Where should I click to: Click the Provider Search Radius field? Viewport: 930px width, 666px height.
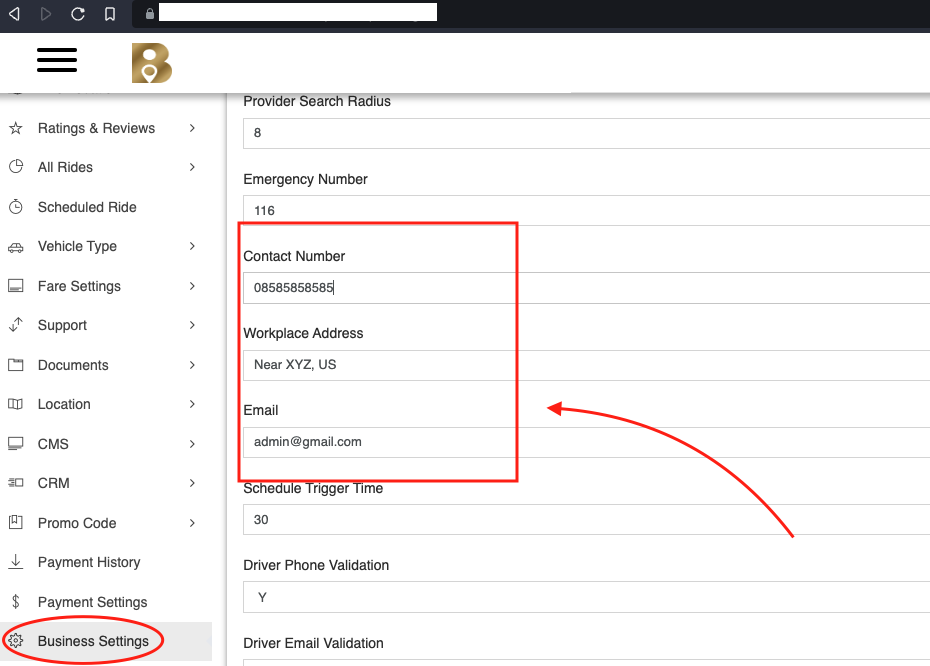587,133
